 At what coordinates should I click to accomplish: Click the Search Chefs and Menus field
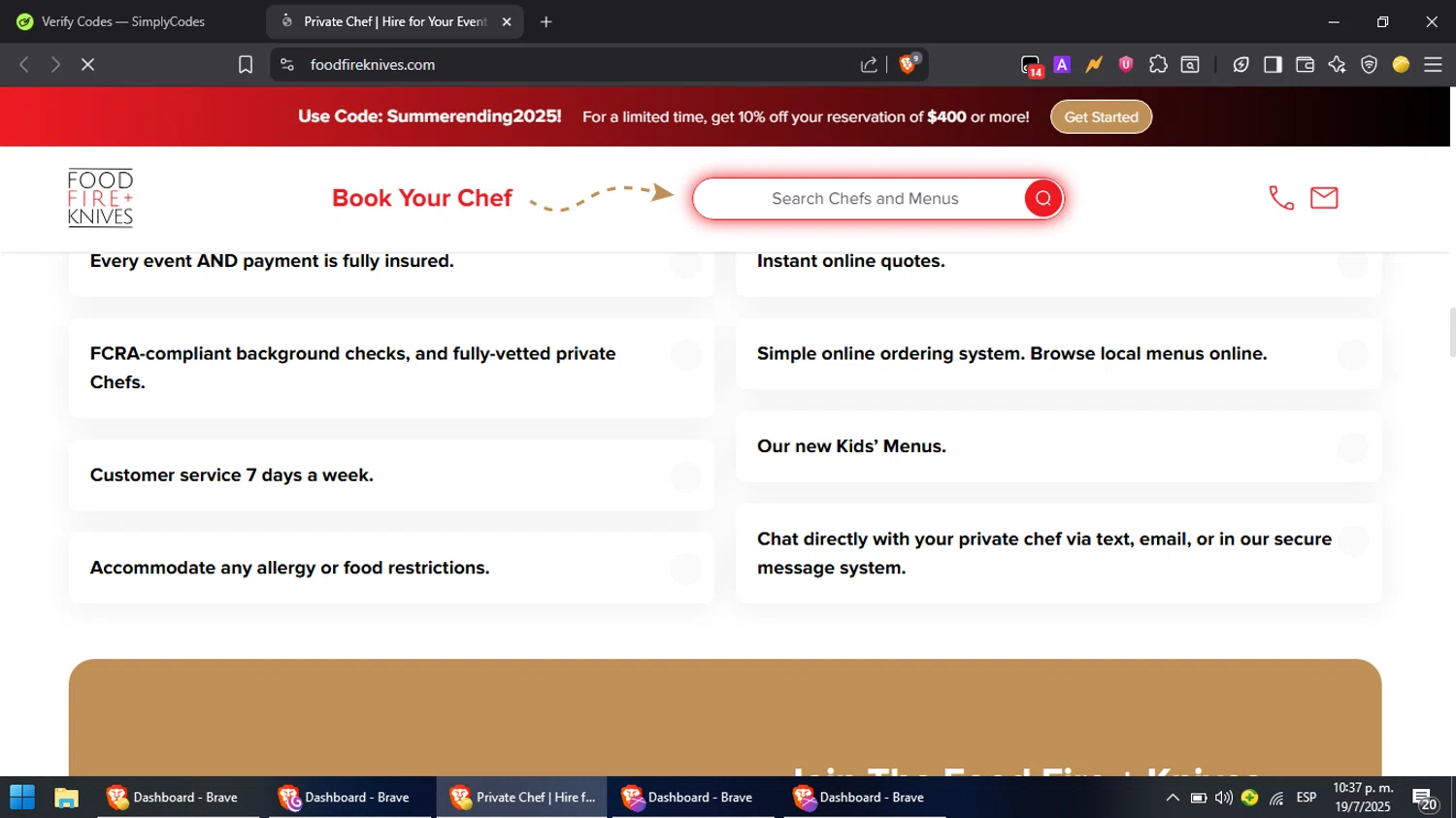865,198
